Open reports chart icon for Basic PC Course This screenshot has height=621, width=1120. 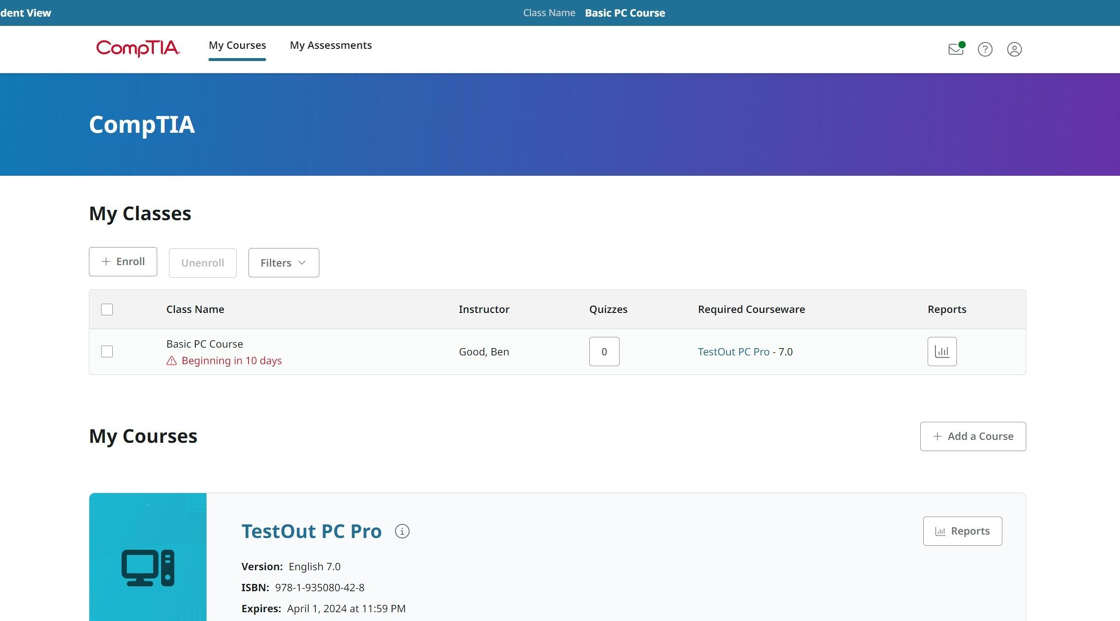941,351
